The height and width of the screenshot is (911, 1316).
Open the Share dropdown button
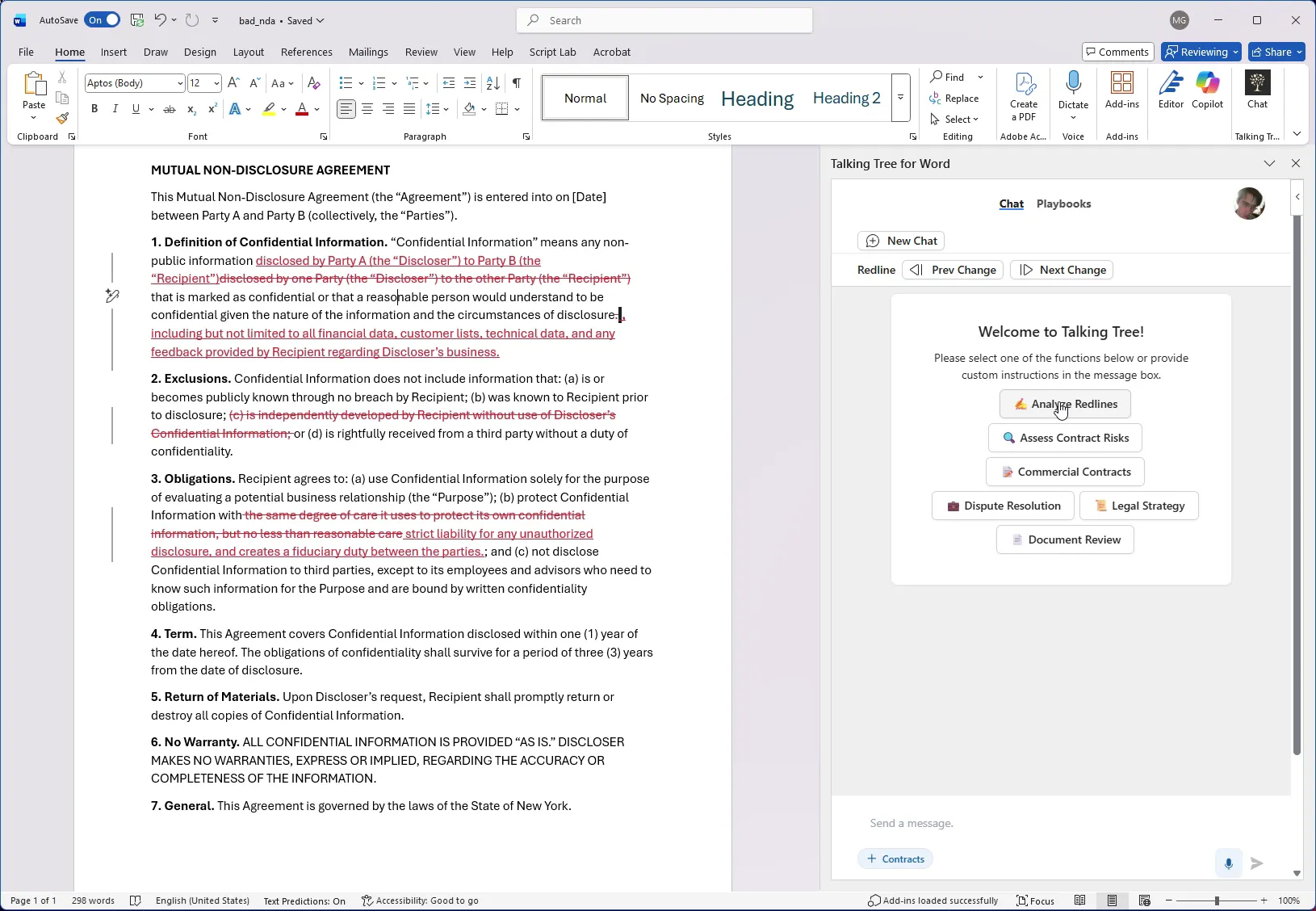(1276, 52)
